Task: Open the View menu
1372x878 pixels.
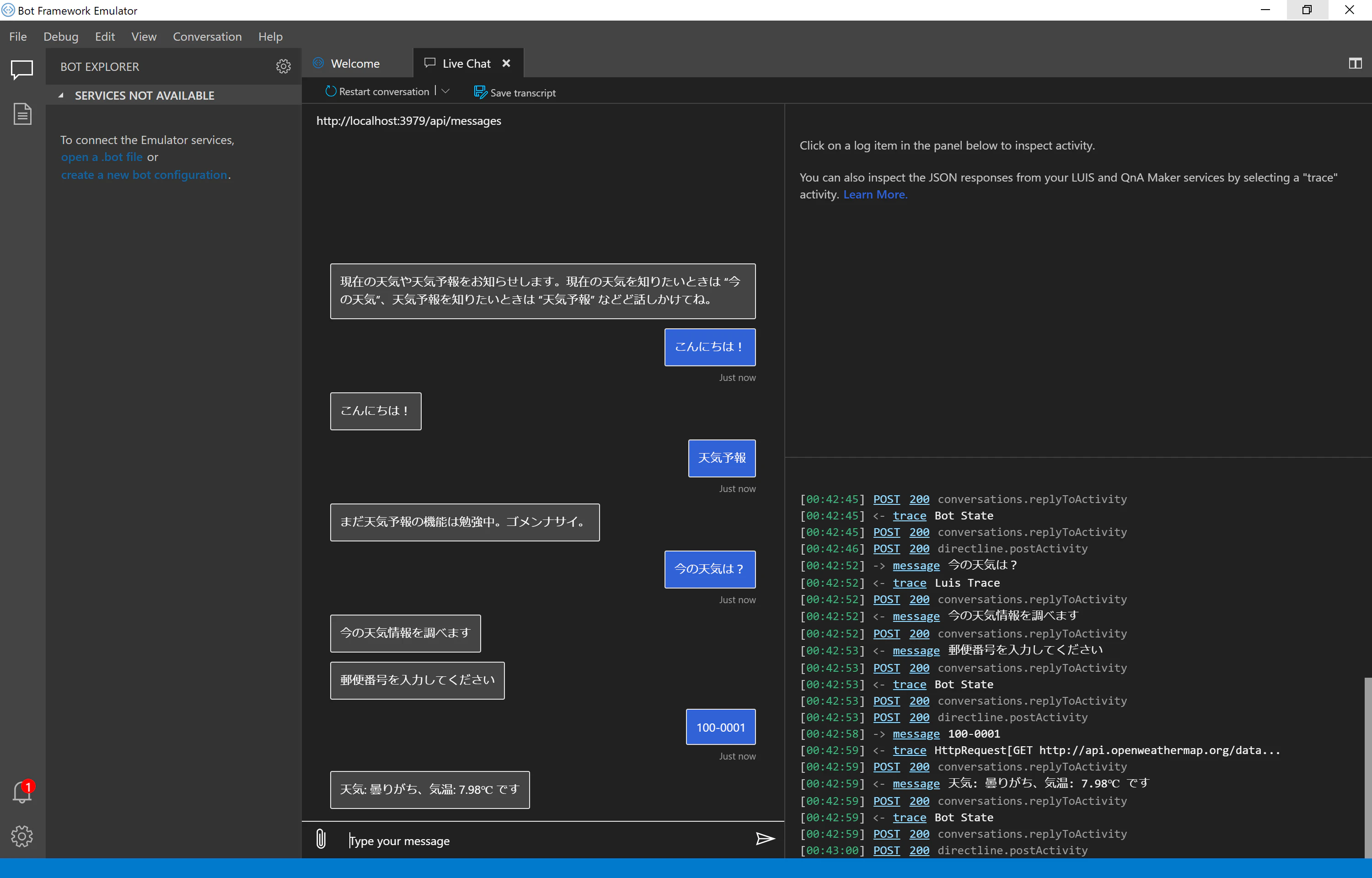Action: coord(144,37)
